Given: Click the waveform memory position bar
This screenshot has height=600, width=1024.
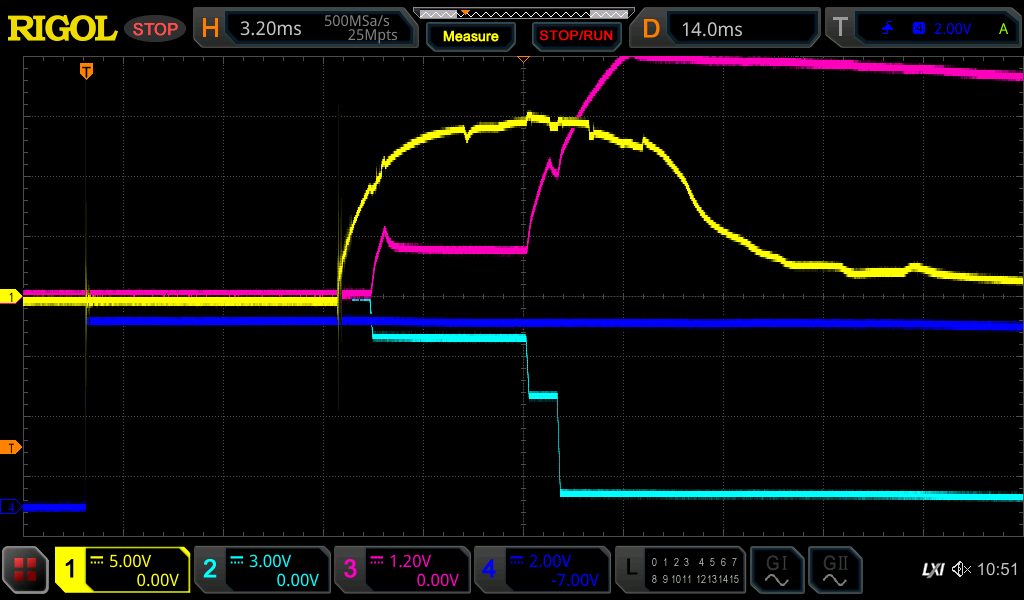Looking at the screenshot, I should point(523,13).
